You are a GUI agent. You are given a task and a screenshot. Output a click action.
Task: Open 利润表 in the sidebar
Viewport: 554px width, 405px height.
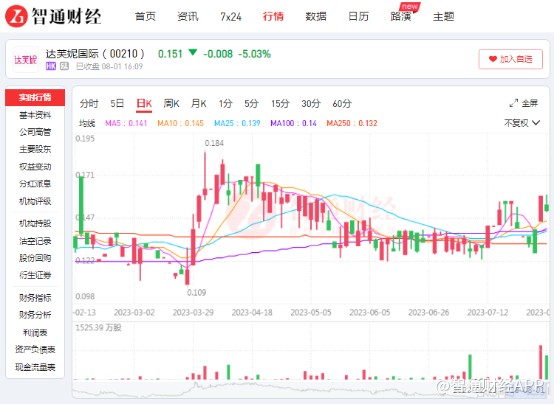point(35,333)
